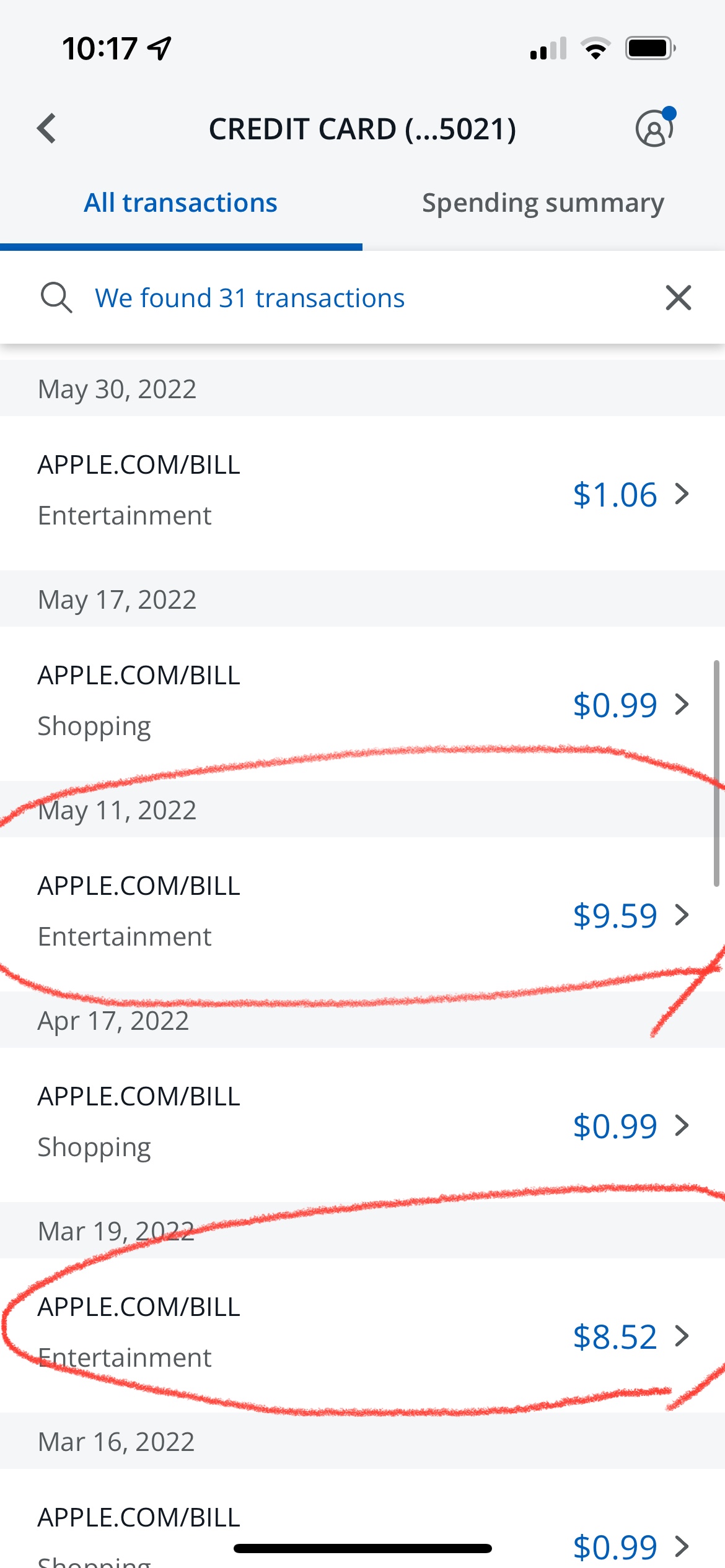The image size is (725, 1568).
Task: Clear the search with the X icon
Action: tap(678, 298)
